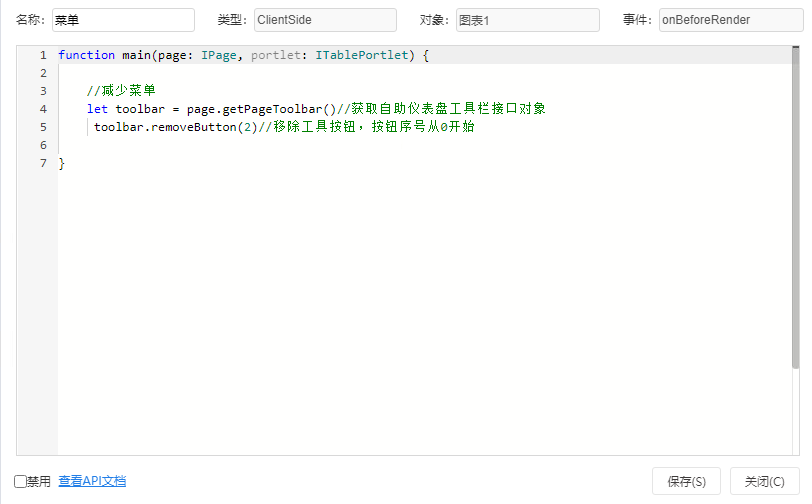The width and height of the screenshot is (812, 504).
Task: Click the //减少菜单 comment line
Action: [121, 91]
